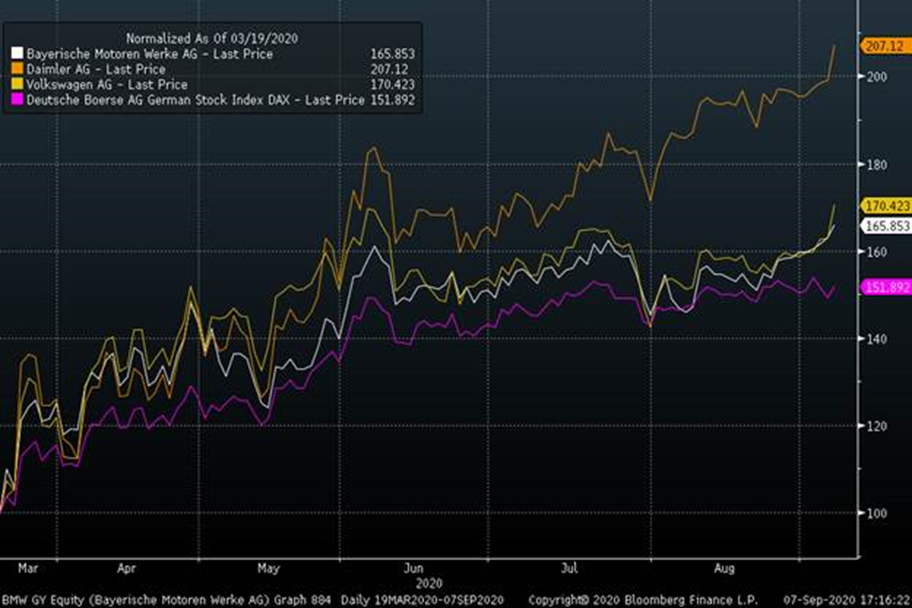Click the 07-Sep-2020 17:16:22 timestamp
This screenshot has width=912, height=608.
click(847, 600)
